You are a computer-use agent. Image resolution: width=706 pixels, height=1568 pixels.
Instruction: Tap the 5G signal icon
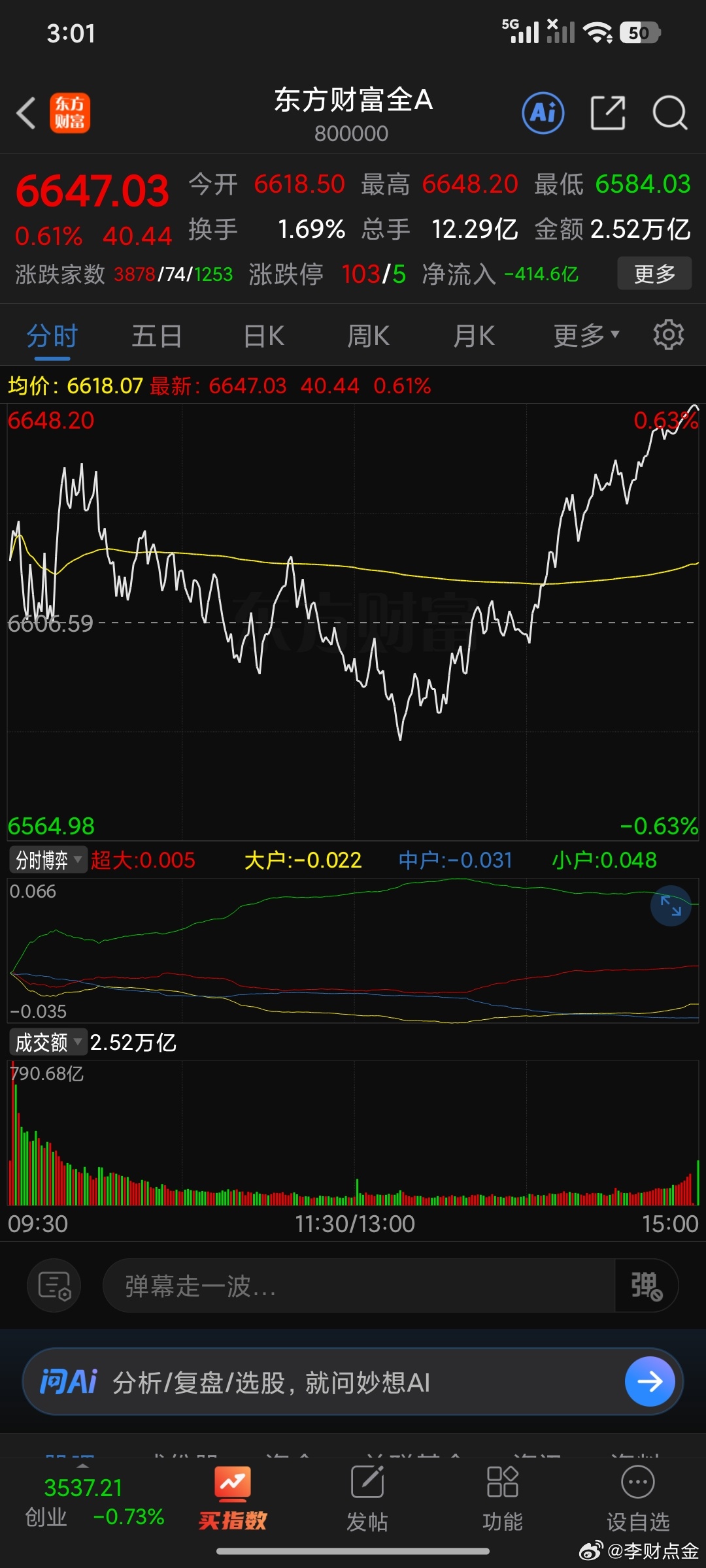[521, 31]
